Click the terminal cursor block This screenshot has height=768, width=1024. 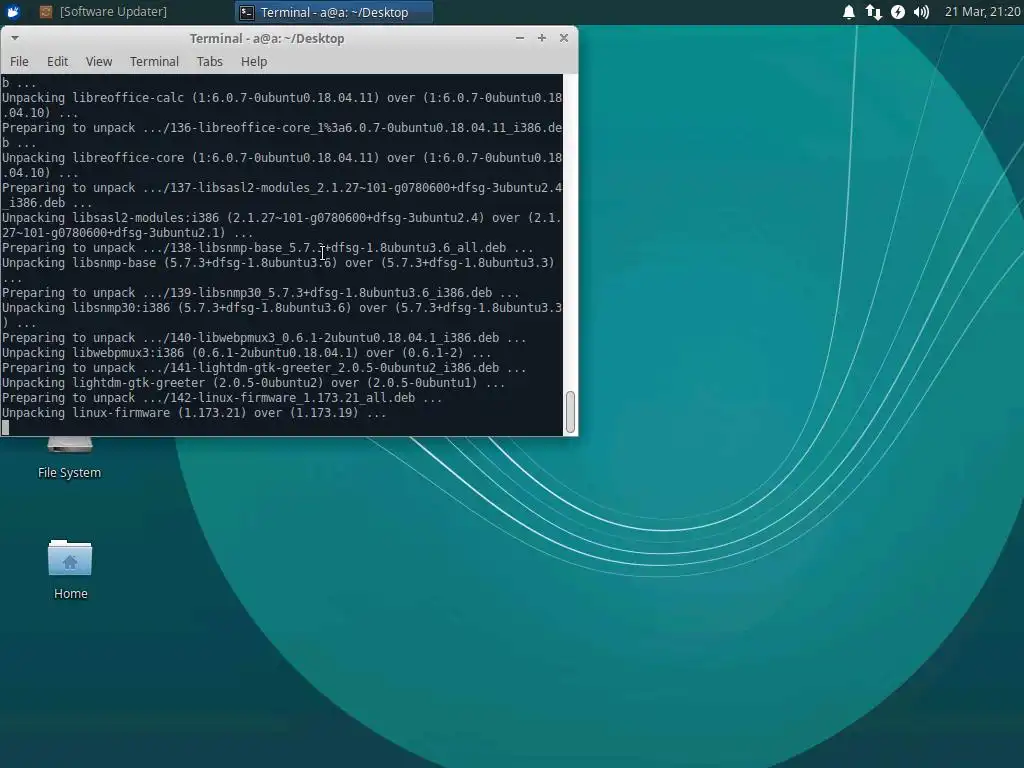click(5, 428)
